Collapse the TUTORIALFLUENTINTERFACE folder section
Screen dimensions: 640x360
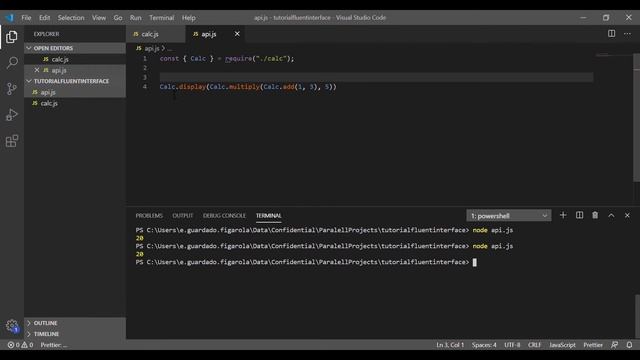(x=75, y=81)
